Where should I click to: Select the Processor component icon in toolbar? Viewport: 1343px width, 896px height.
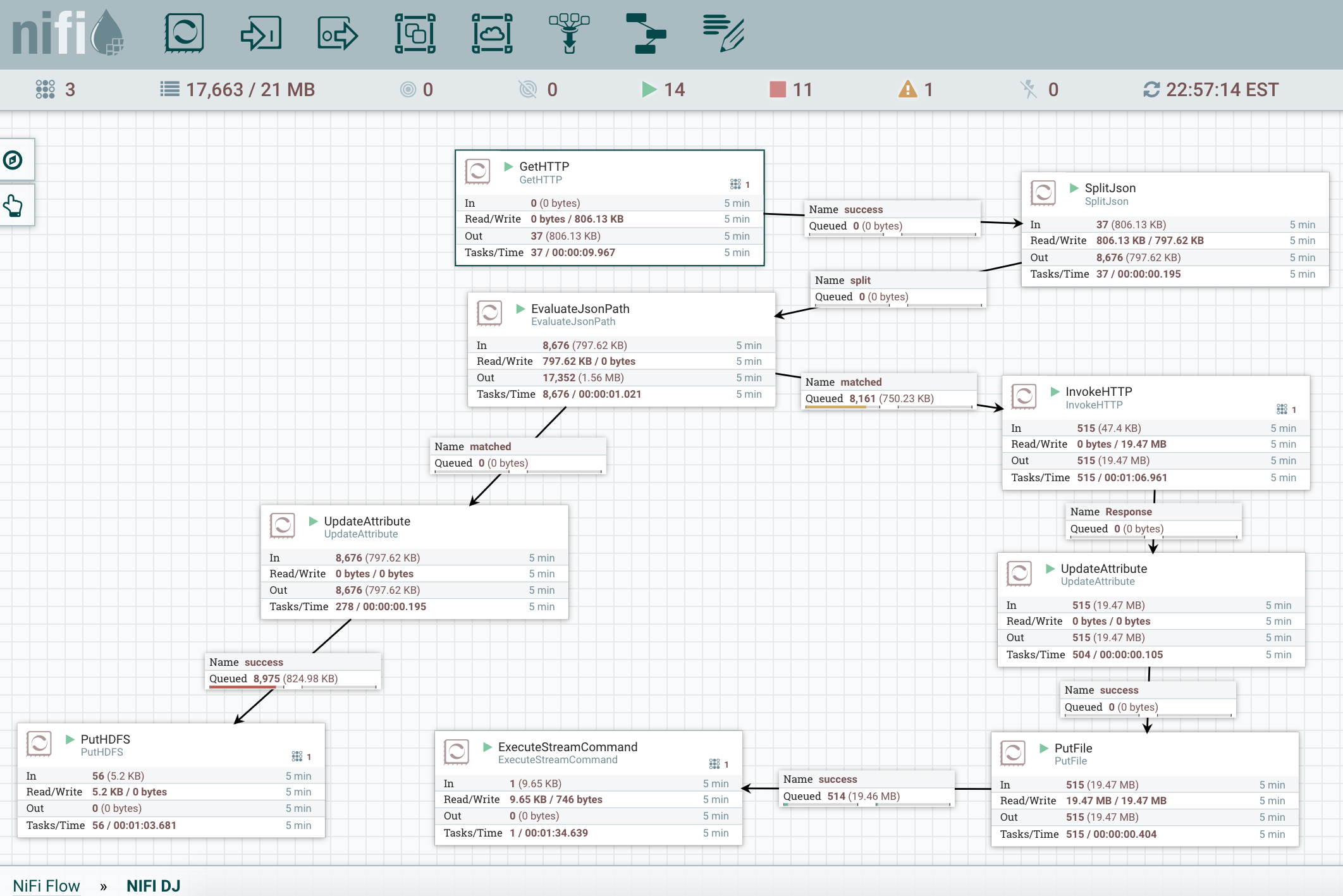tap(184, 33)
